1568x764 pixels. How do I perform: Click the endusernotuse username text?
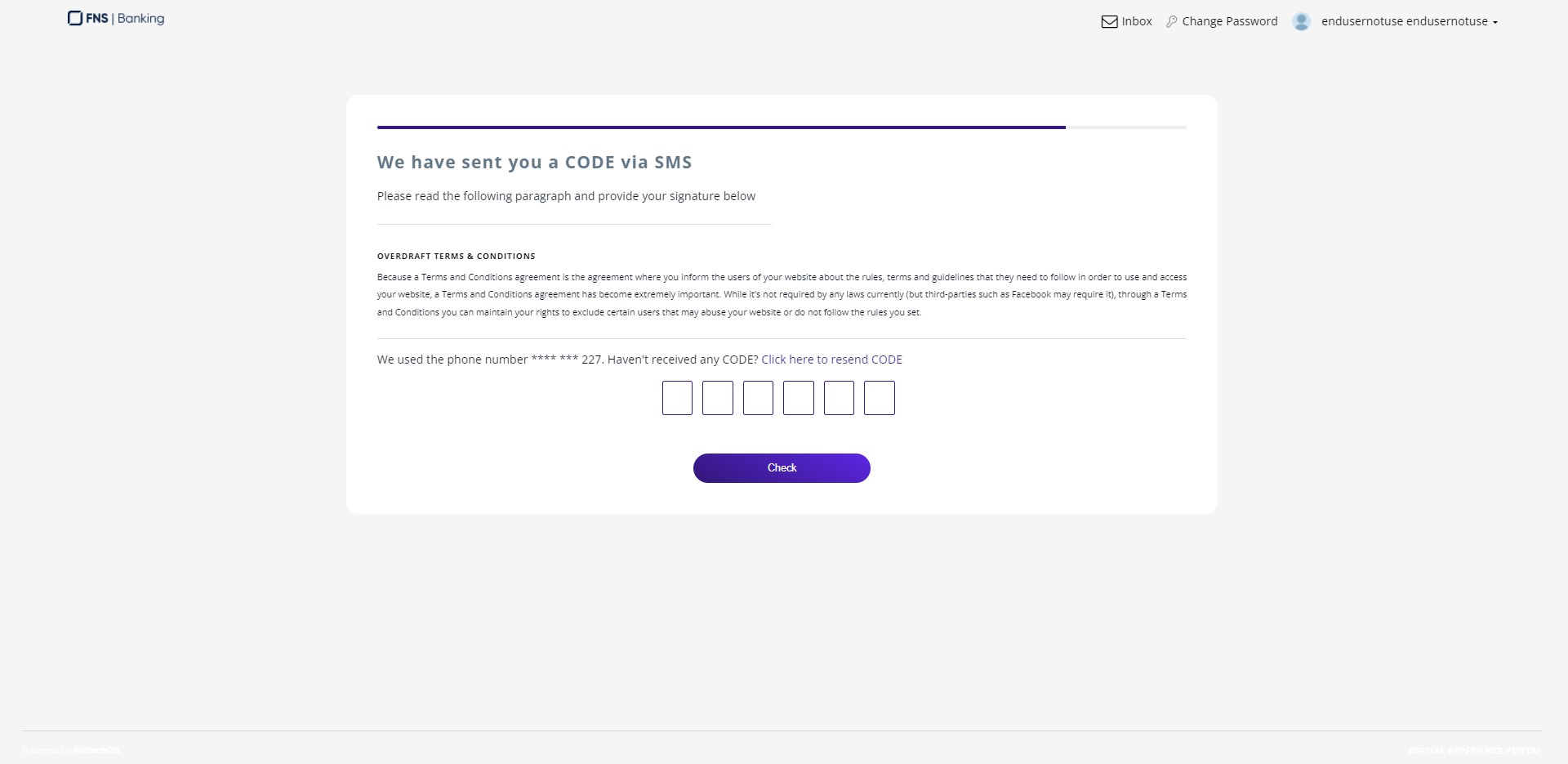1404,22
